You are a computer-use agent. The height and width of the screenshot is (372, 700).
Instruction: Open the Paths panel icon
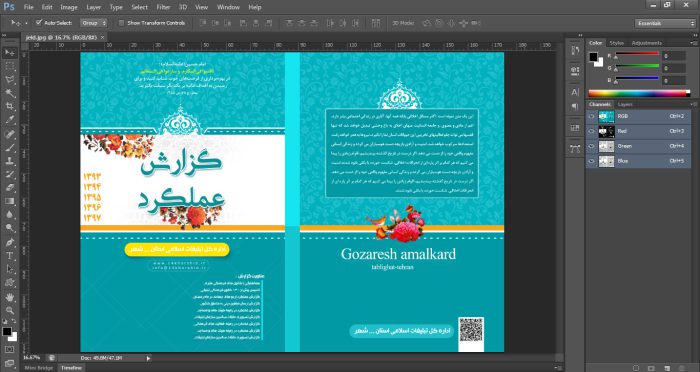pyautogui.click(x=575, y=149)
